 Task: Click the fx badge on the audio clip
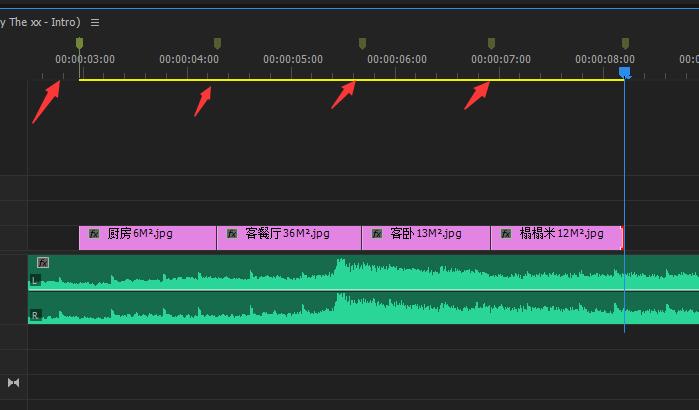pos(43,263)
